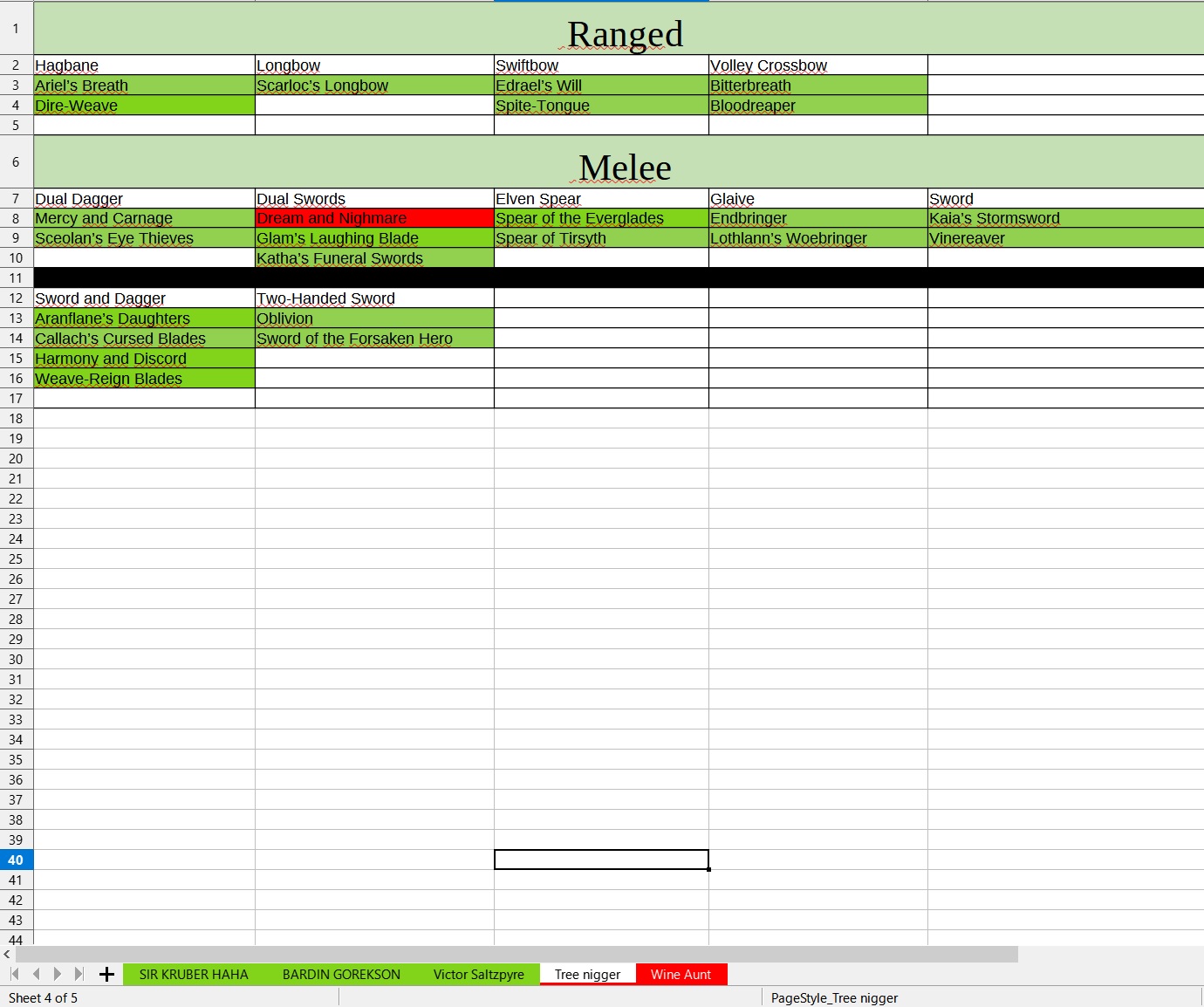Click the horizontal scrollbar thumb

pyautogui.click(x=516, y=955)
